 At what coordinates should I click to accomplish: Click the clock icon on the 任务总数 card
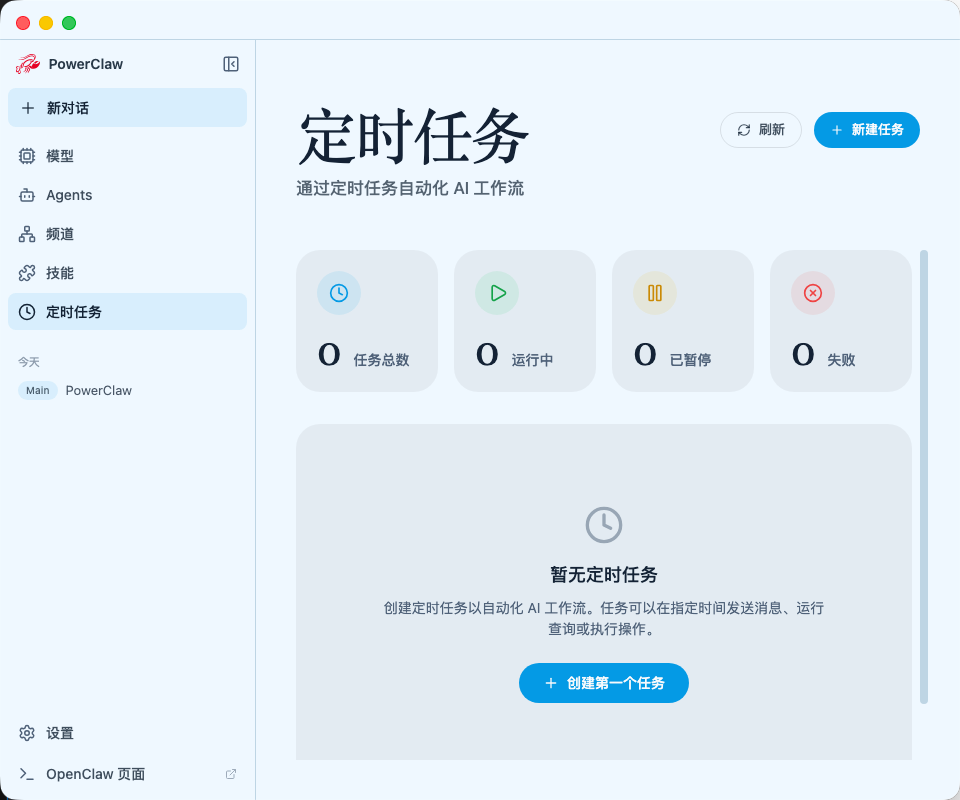[338, 293]
